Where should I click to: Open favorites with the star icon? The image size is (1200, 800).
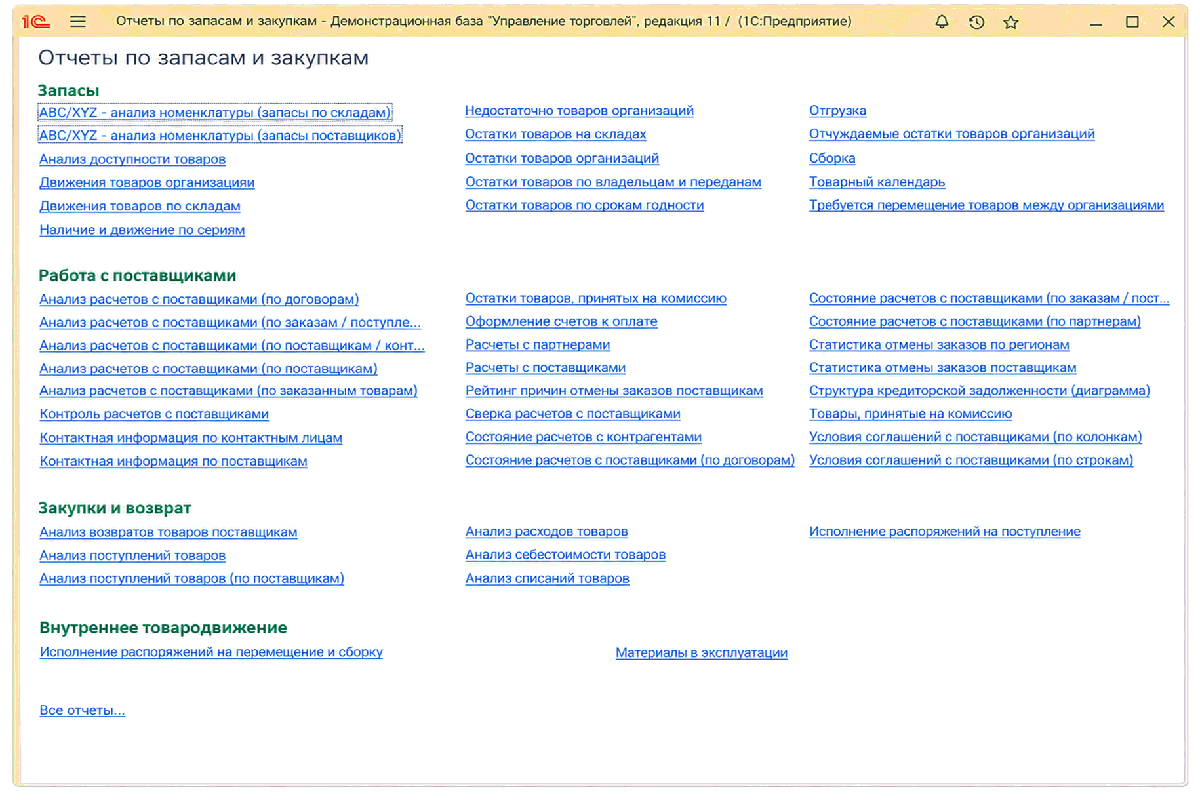click(x=1011, y=21)
